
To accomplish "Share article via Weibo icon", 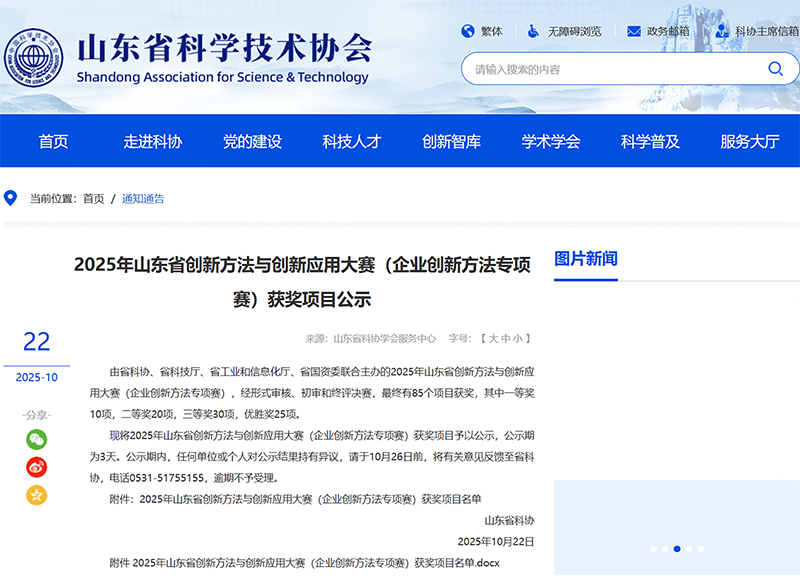I will click(x=36, y=467).
